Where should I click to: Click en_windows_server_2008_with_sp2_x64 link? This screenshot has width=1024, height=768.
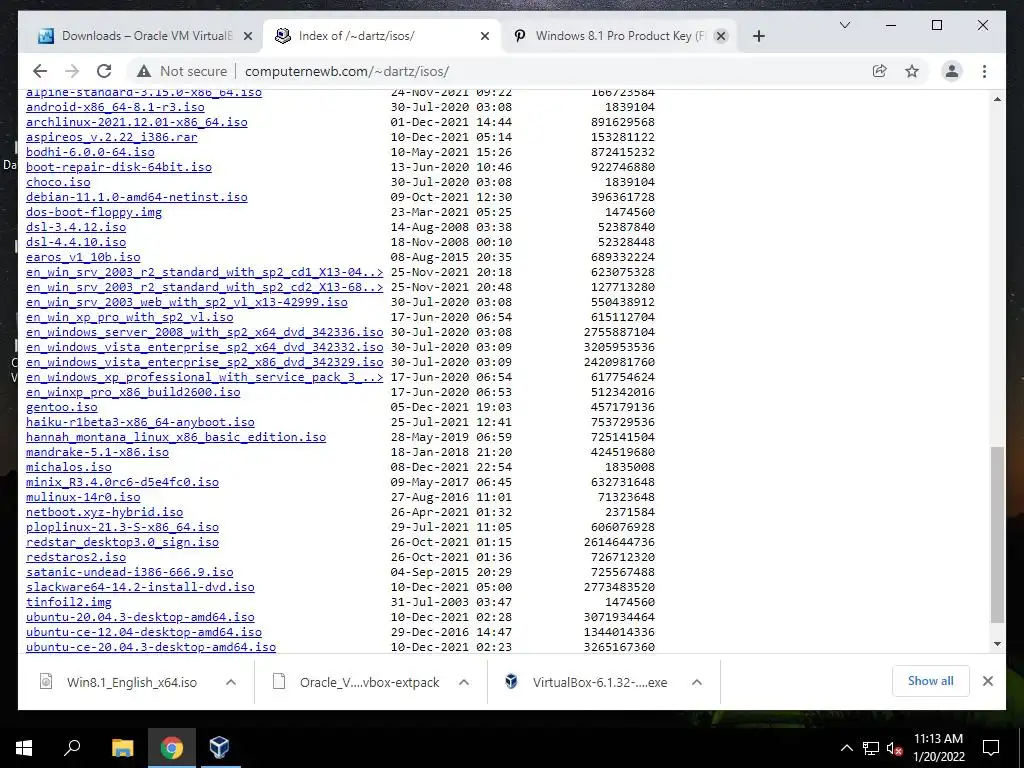[x=204, y=332]
